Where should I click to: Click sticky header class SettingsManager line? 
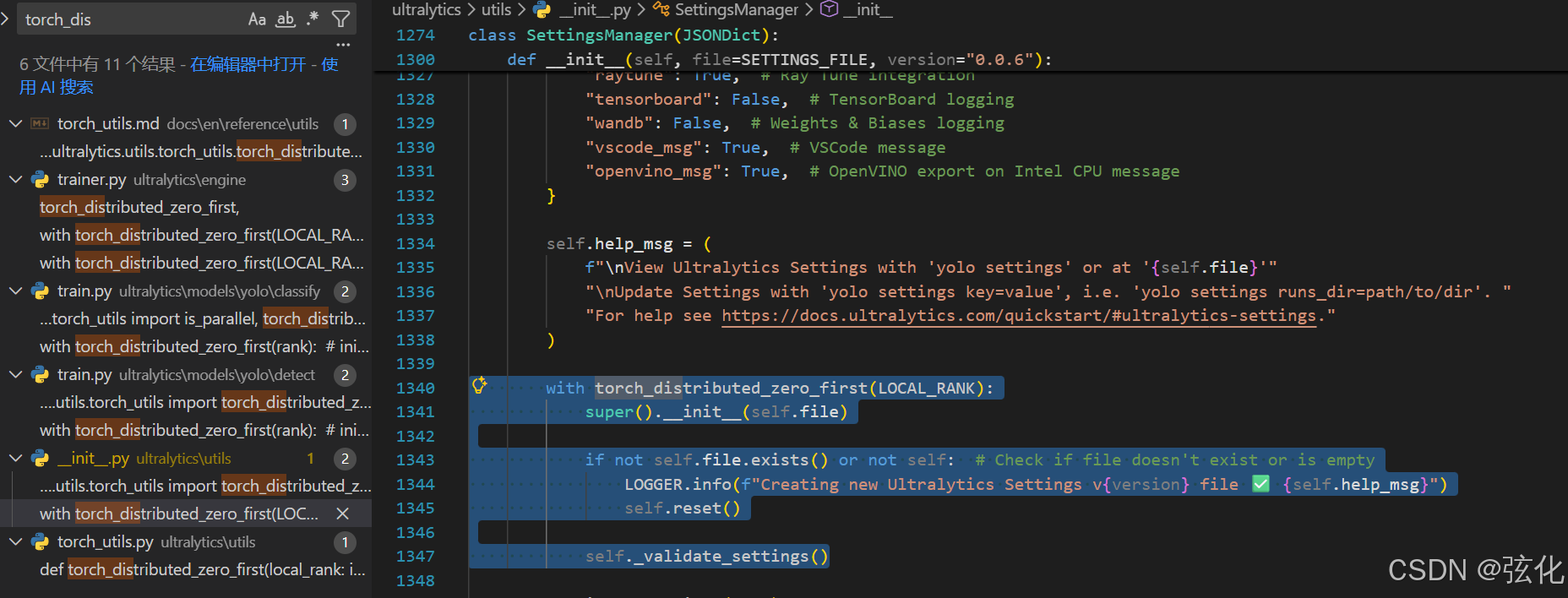pyautogui.click(x=623, y=35)
